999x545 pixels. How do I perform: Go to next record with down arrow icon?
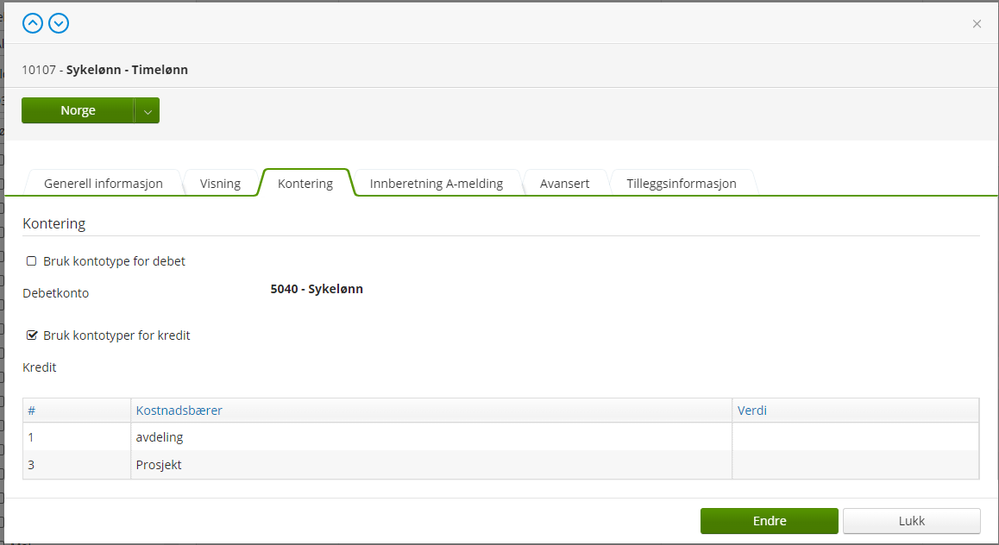tap(59, 24)
